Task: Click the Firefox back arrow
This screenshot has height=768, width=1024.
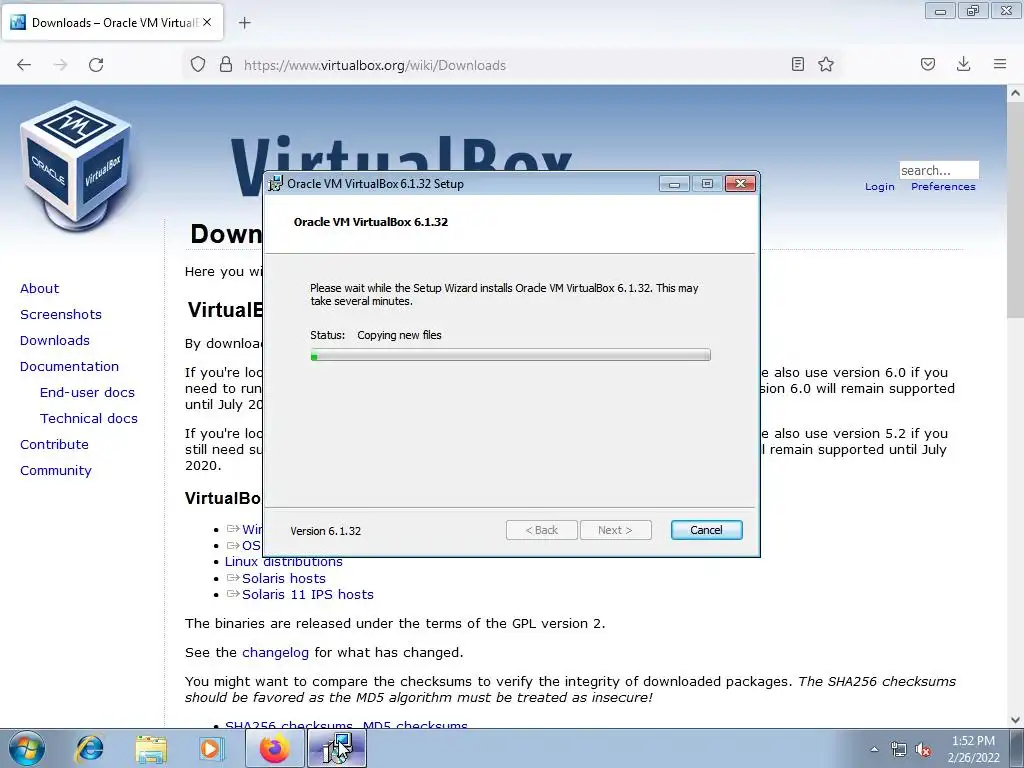Action: coord(24,65)
